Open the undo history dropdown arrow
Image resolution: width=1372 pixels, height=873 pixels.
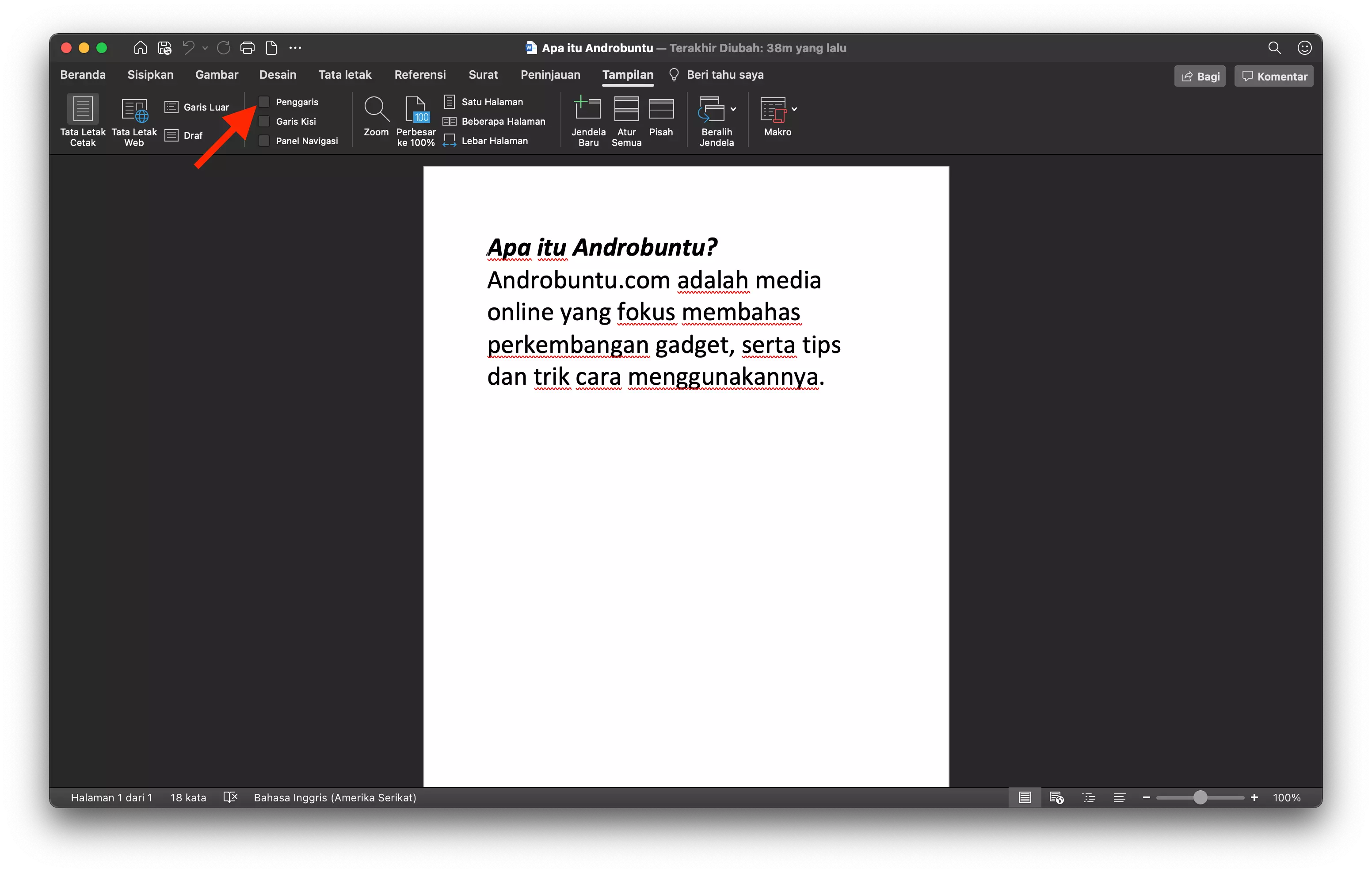205,48
